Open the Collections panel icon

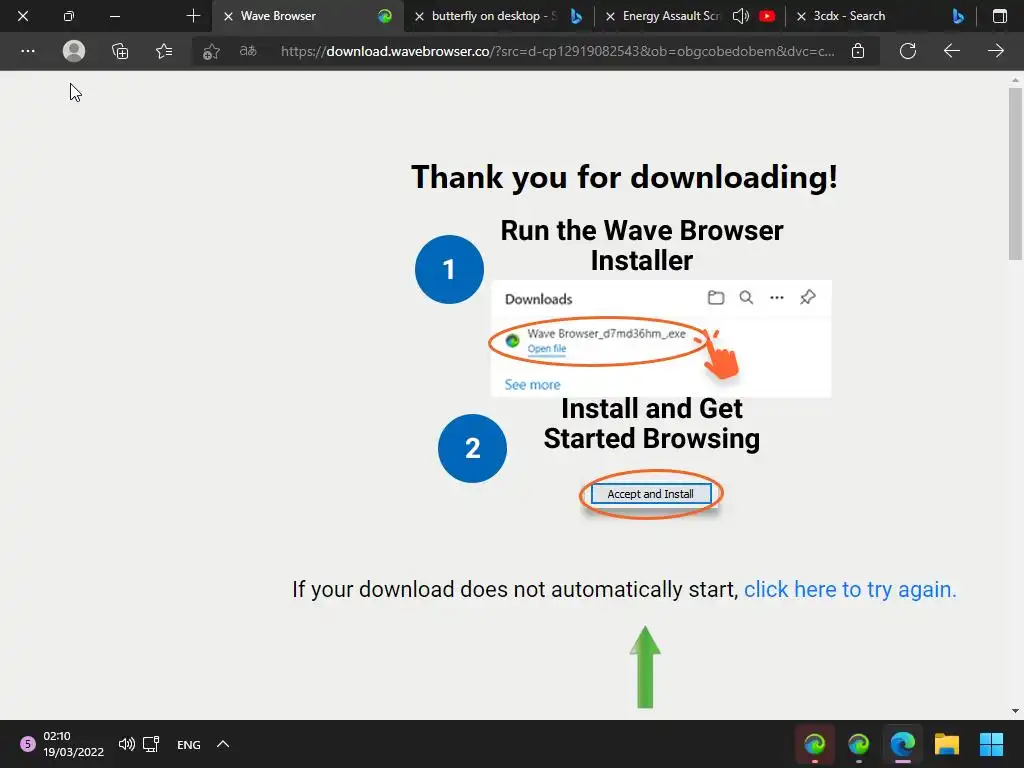click(120, 51)
